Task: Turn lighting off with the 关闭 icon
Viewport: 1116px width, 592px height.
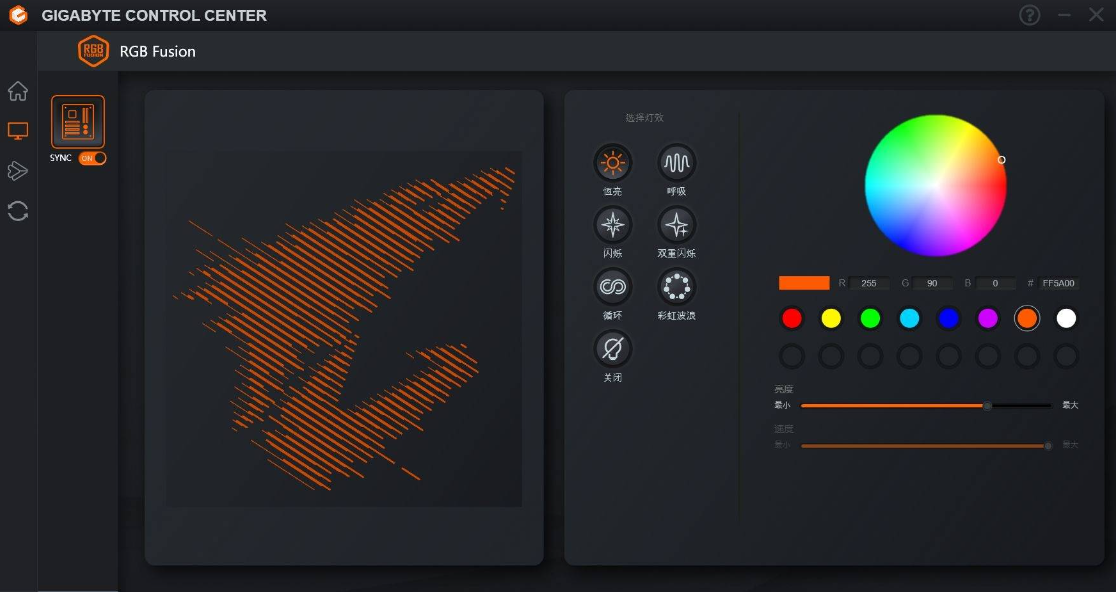Action: (x=612, y=349)
